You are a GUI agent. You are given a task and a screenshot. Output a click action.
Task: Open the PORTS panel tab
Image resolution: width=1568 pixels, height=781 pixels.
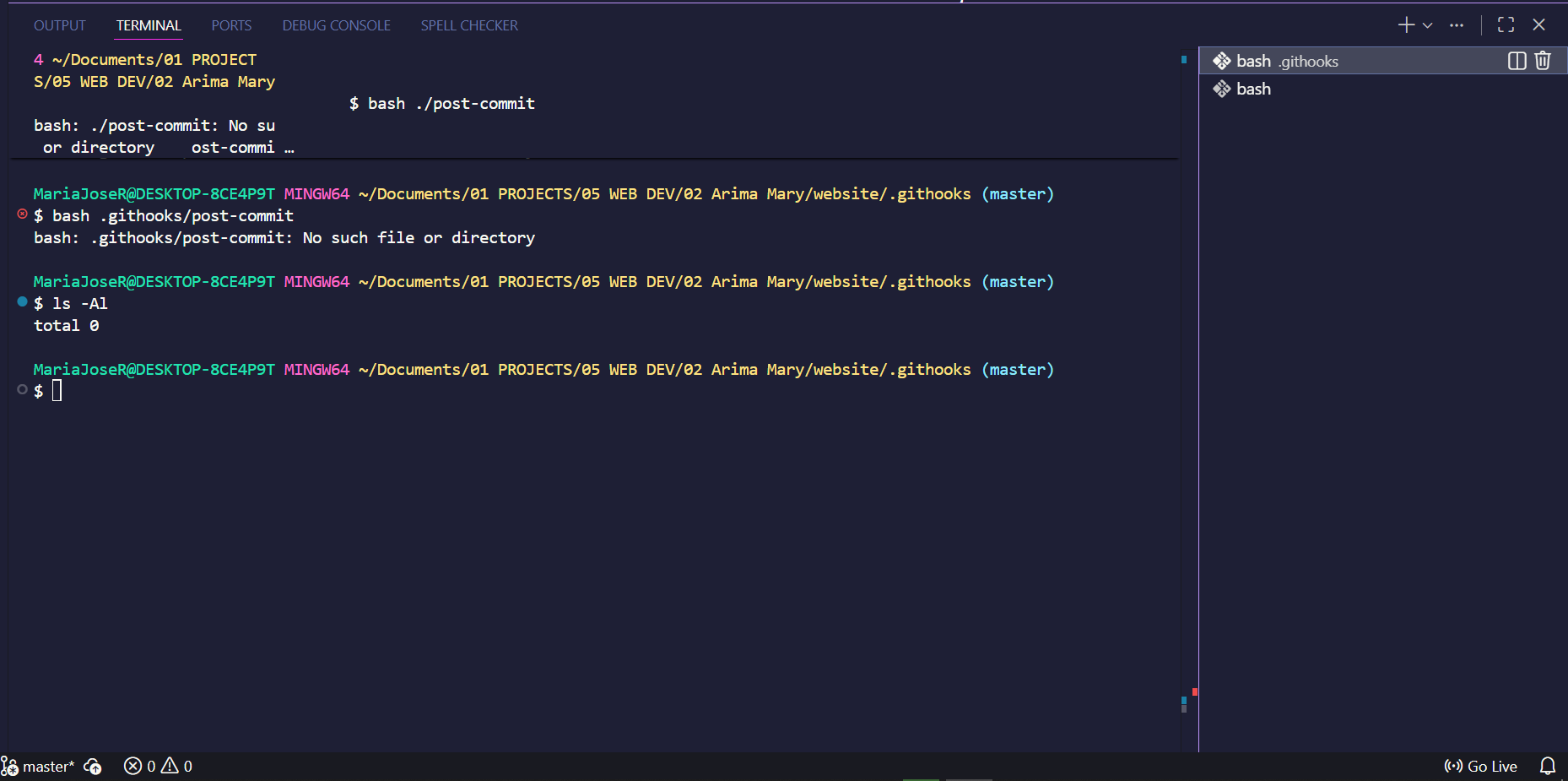point(231,25)
